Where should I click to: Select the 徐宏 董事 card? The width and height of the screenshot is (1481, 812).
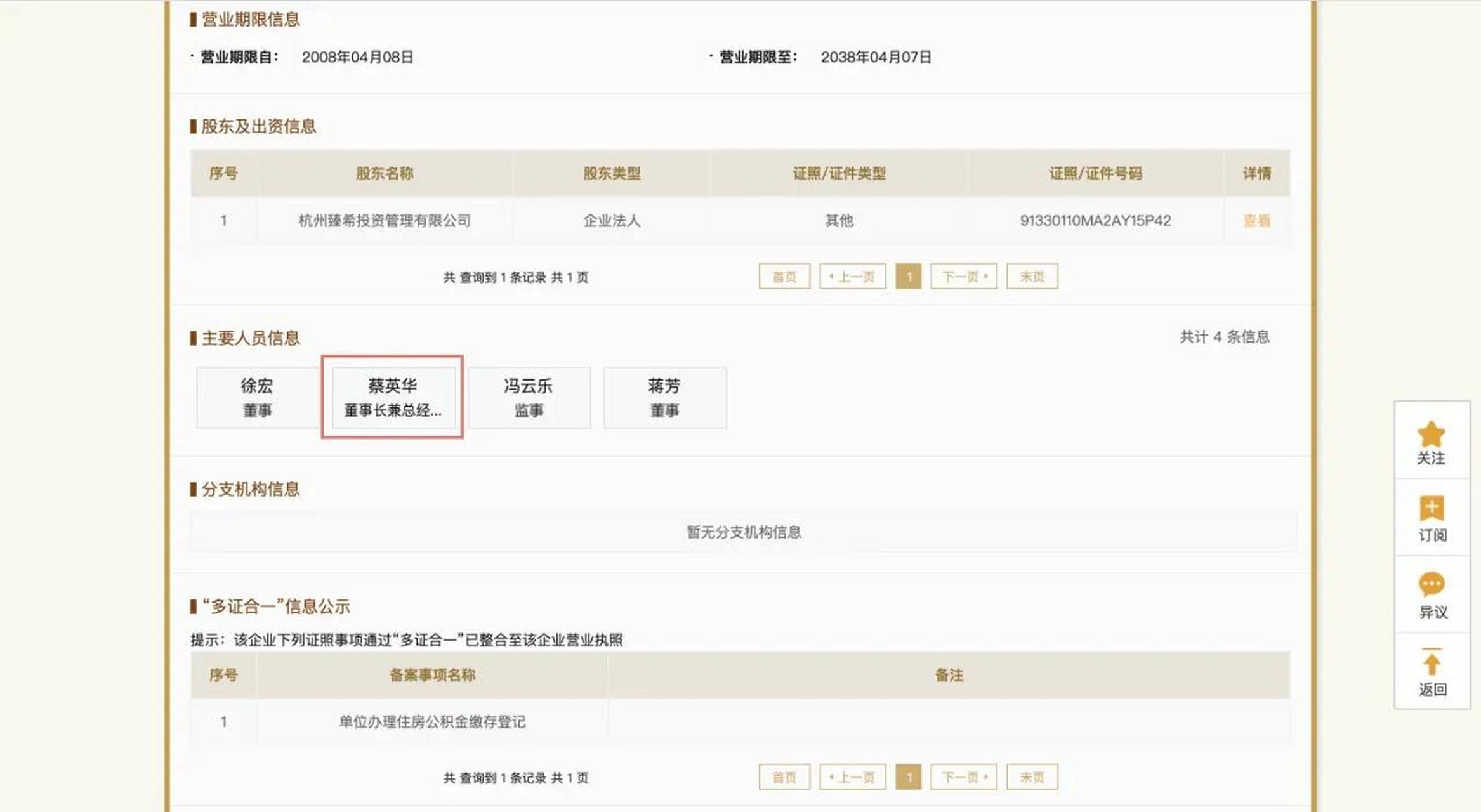pyautogui.click(x=256, y=397)
